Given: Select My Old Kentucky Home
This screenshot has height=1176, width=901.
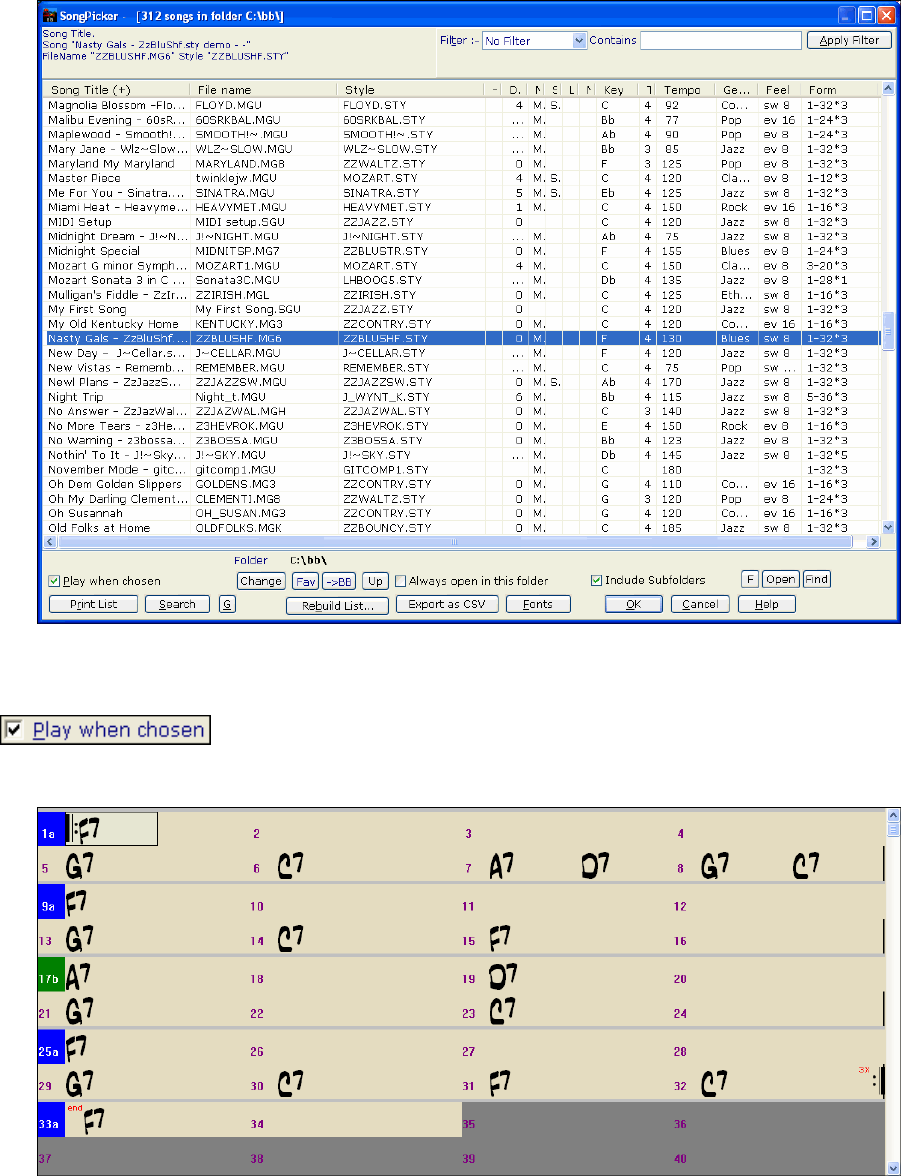Looking at the screenshot, I should [463, 324].
